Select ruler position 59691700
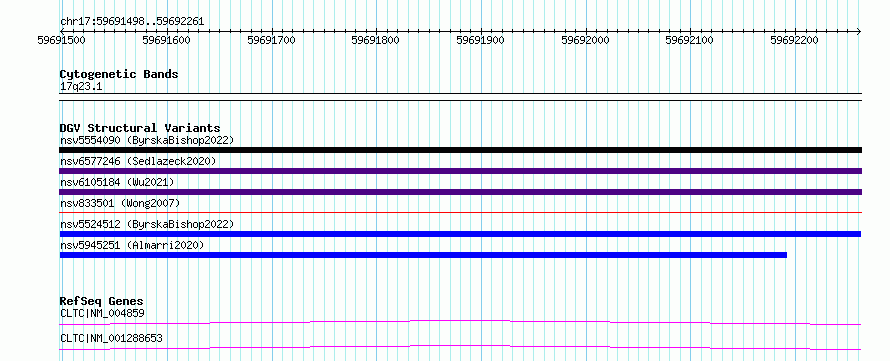Viewport: 890px width, 361px height. tap(271, 40)
